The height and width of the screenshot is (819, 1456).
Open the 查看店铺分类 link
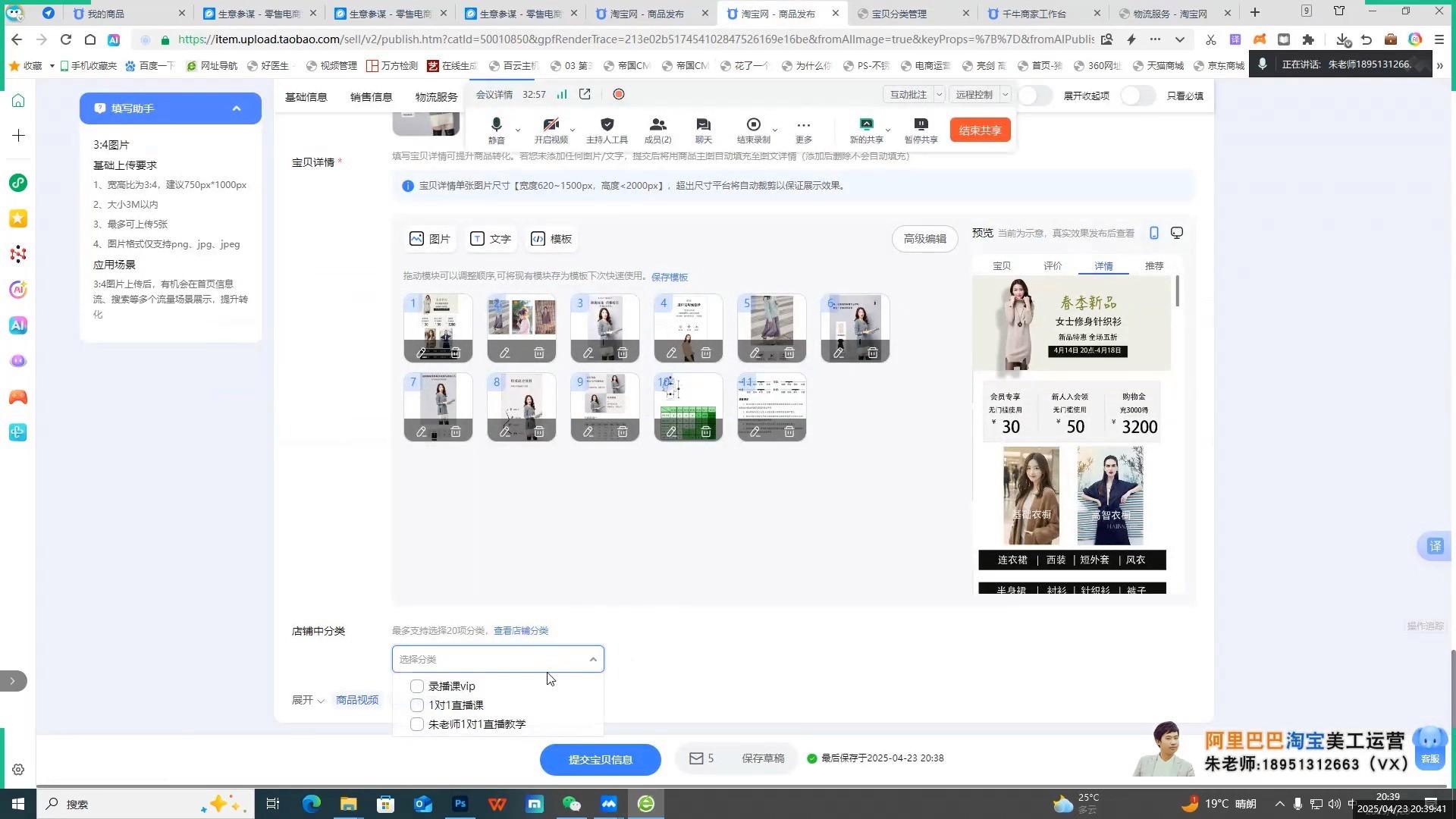point(520,631)
